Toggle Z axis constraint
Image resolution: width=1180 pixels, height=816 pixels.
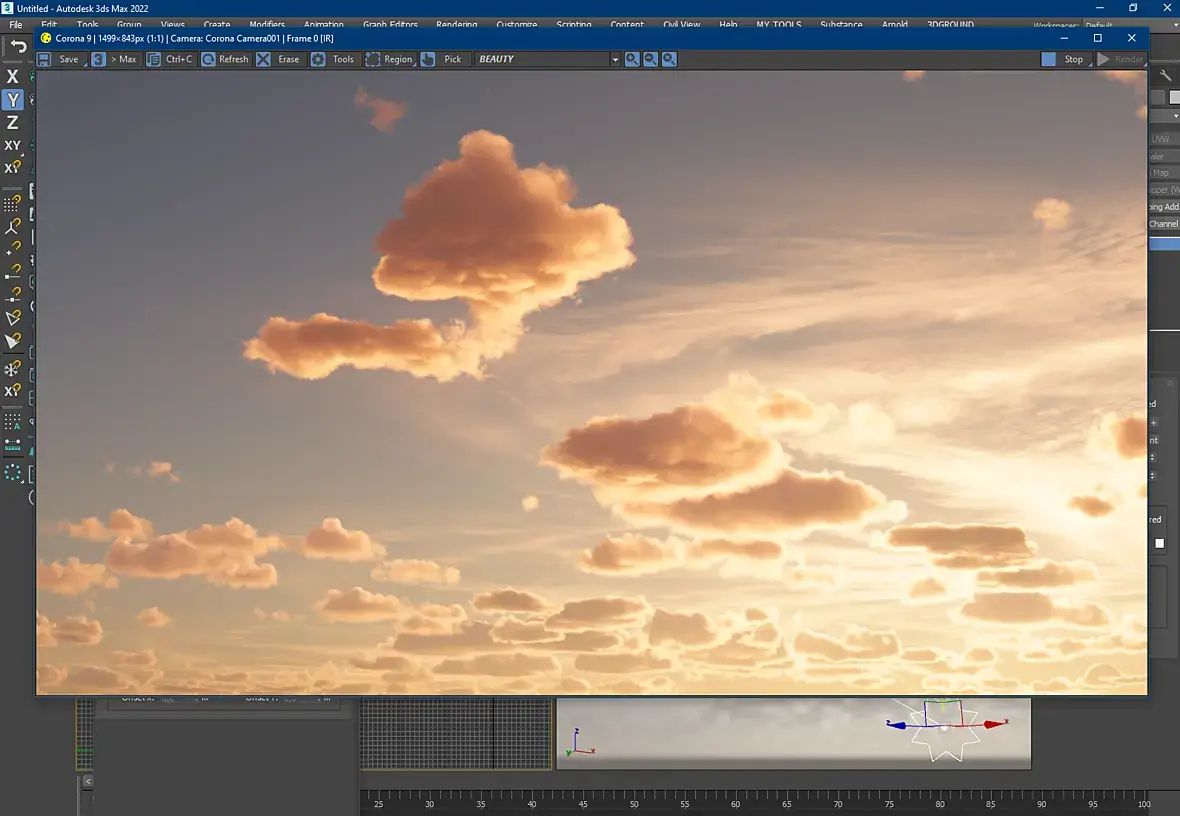12,122
